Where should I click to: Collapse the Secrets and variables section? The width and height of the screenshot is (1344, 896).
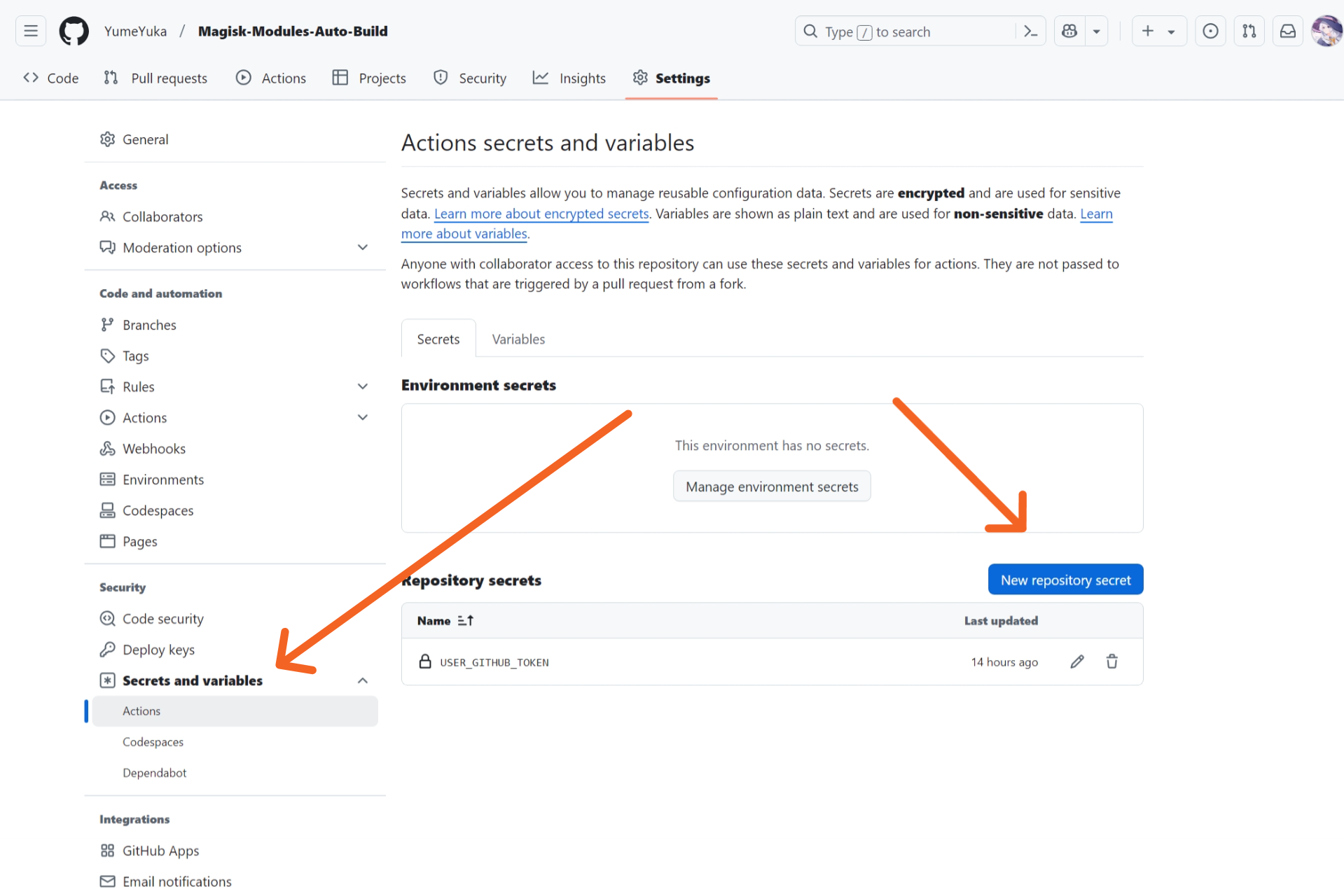(362, 680)
